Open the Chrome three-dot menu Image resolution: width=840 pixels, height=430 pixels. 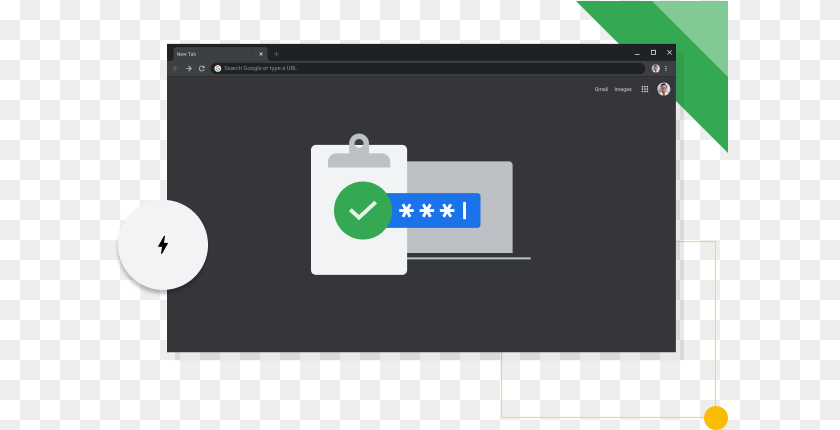(666, 68)
